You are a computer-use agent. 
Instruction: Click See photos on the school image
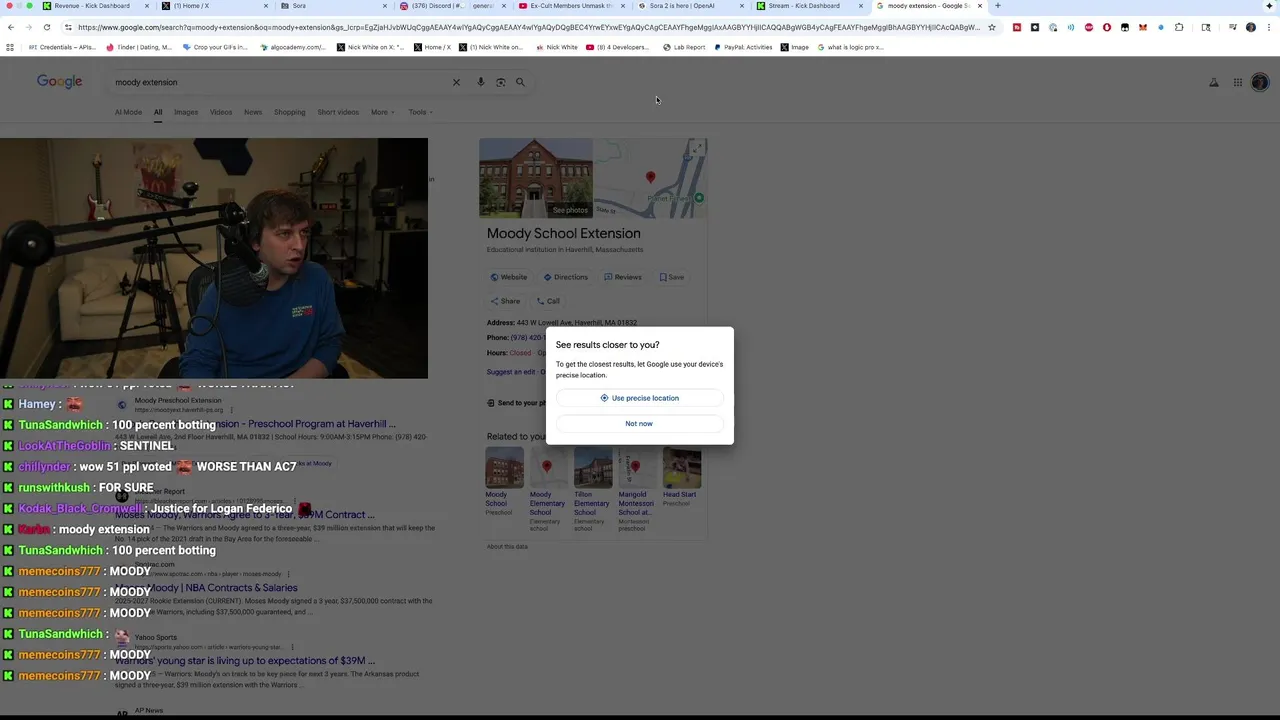tap(570, 210)
